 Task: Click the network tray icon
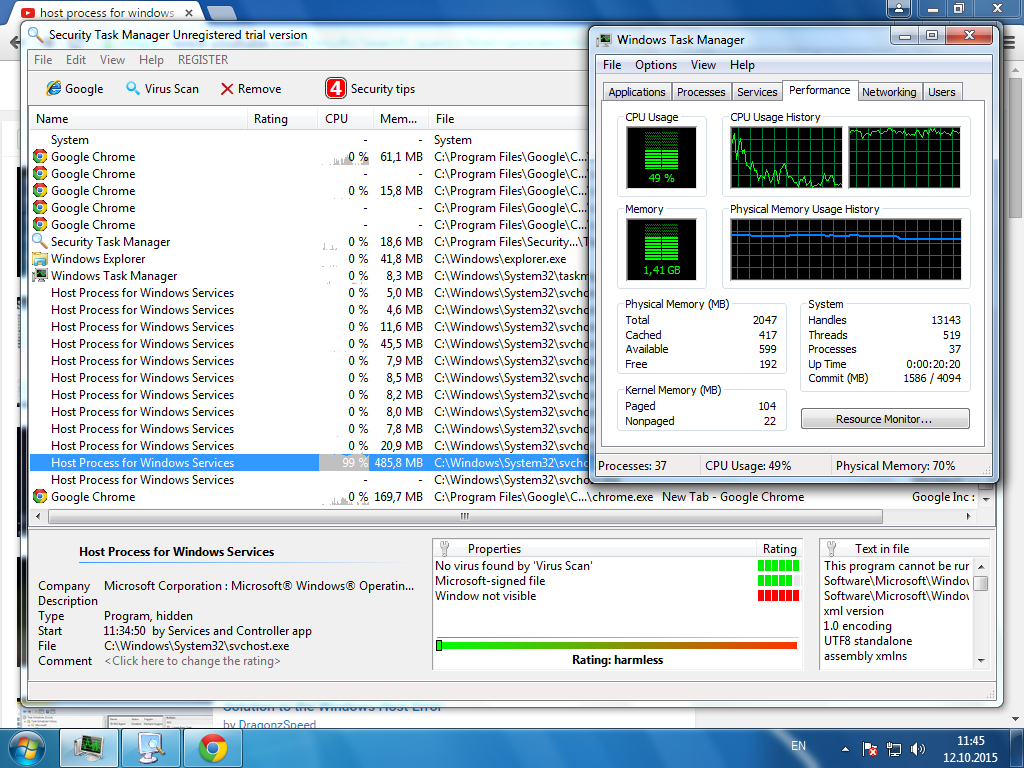pyautogui.click(x=893, y=749)
